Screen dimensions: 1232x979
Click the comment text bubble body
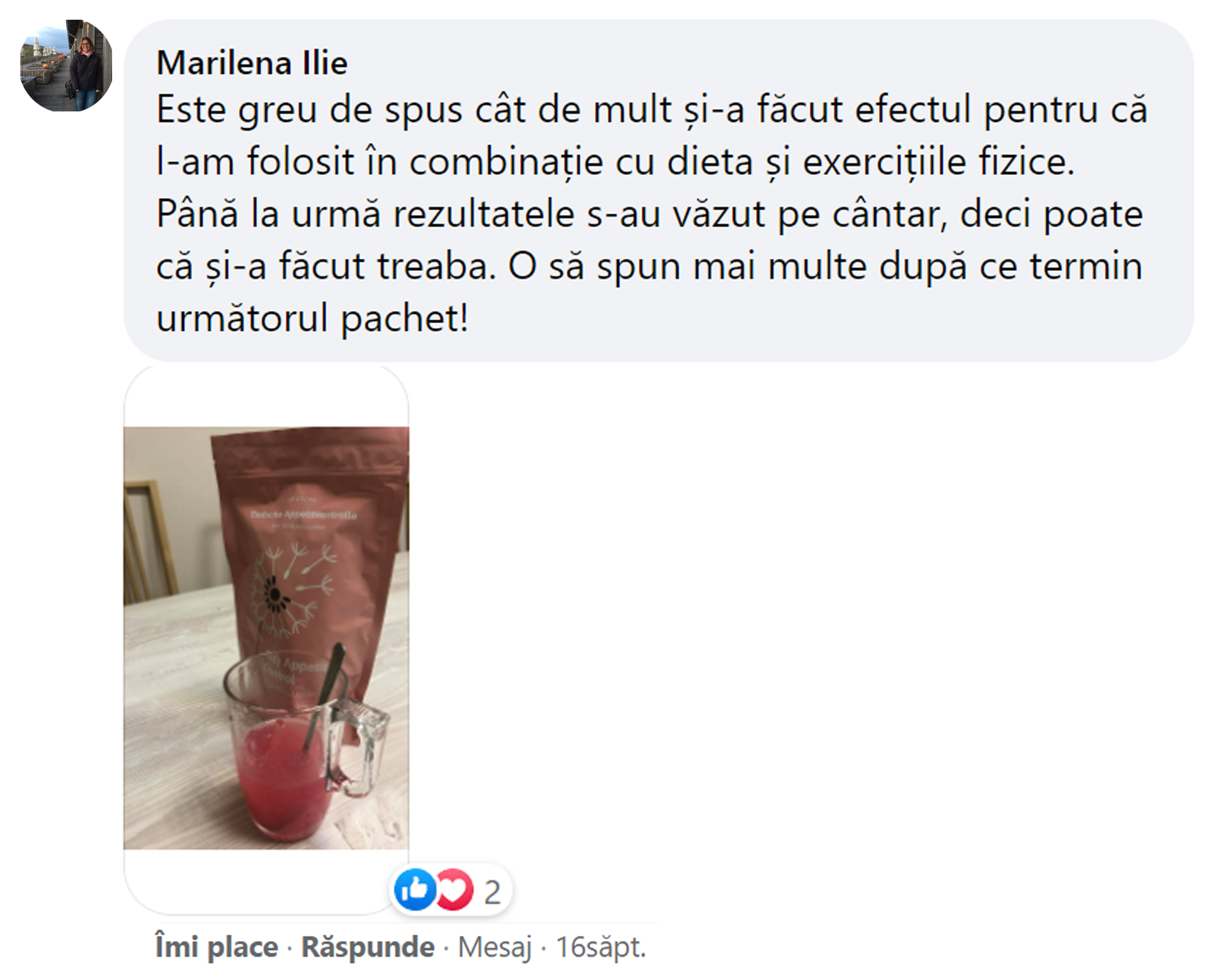click(659, 190)
